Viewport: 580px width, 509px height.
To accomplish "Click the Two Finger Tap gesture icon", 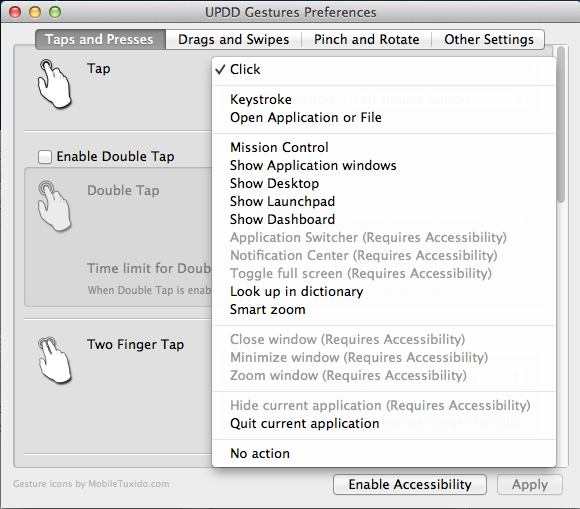I will click(x=54, y=359).
